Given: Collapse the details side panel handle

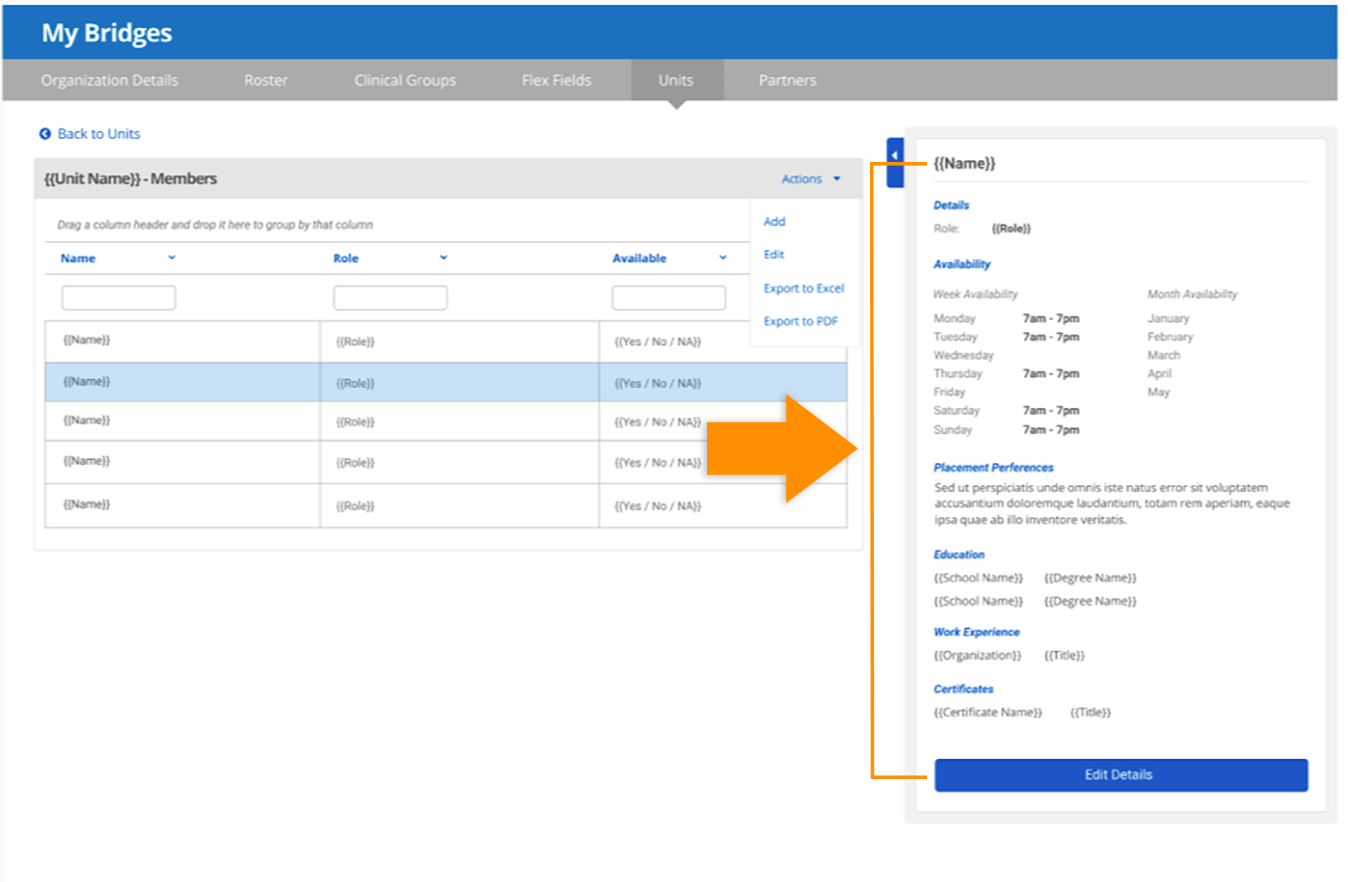Looking at the screenshot, I should click(x=895, y=162).
